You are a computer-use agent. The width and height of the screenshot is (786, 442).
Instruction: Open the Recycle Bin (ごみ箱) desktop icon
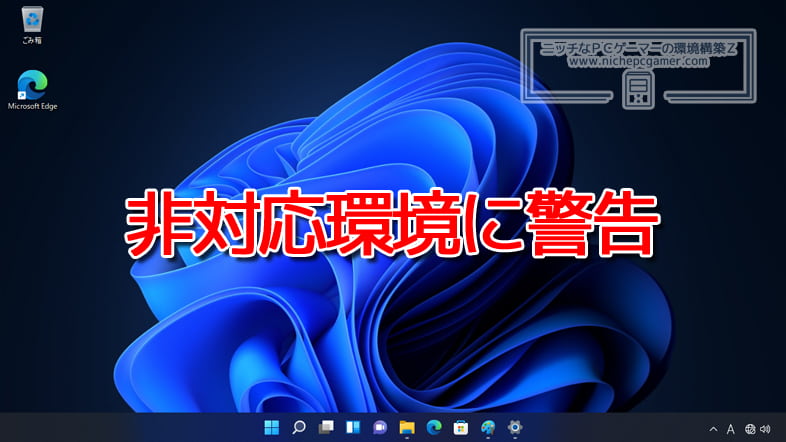(32, 20)
